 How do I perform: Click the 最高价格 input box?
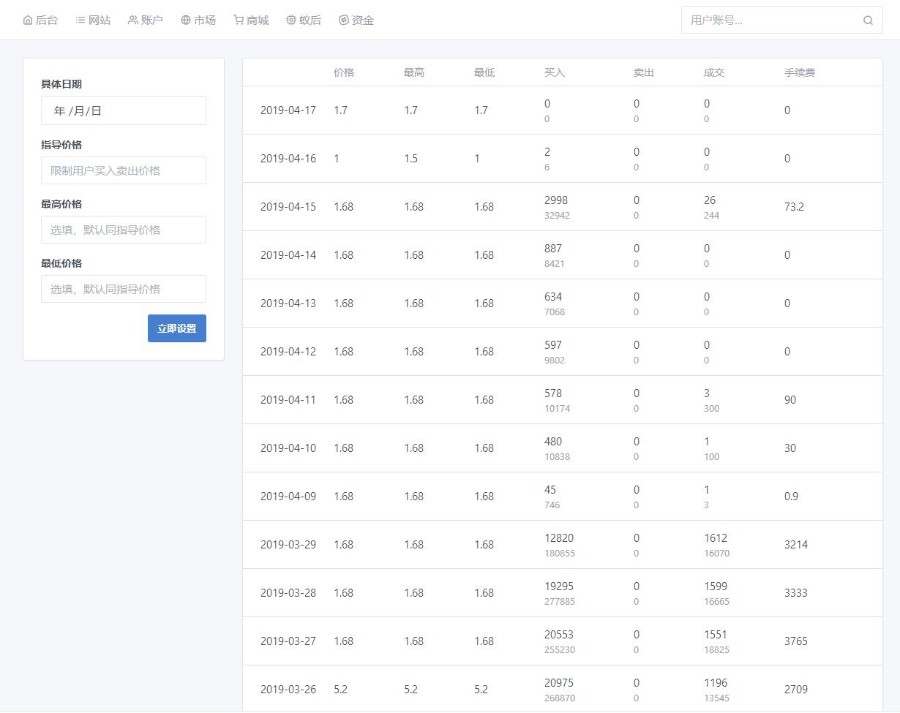(x=123, y=230)
